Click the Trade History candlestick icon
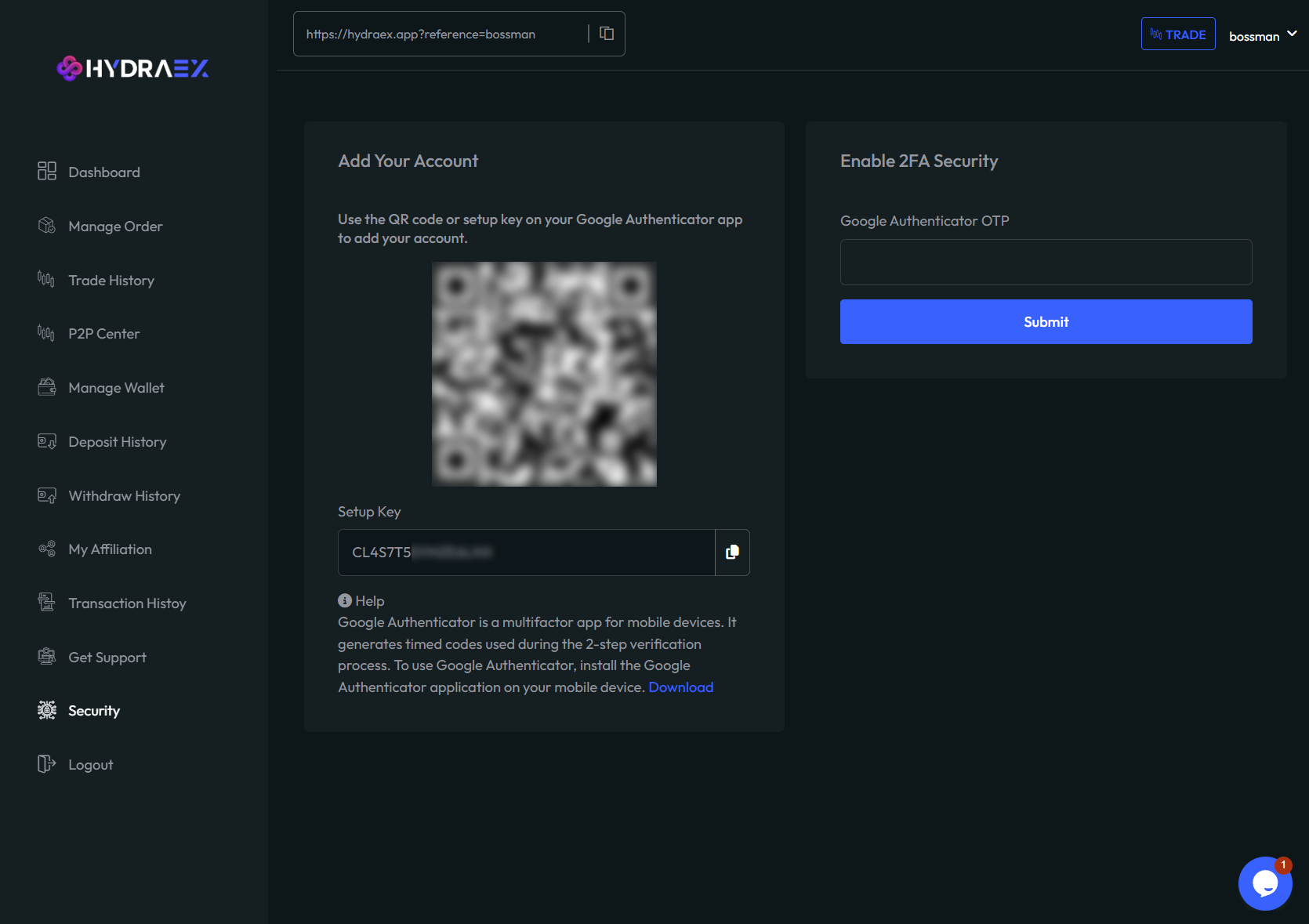This screenshot has width=1309, height=924. pyautogui.click(x=46, y=279)
